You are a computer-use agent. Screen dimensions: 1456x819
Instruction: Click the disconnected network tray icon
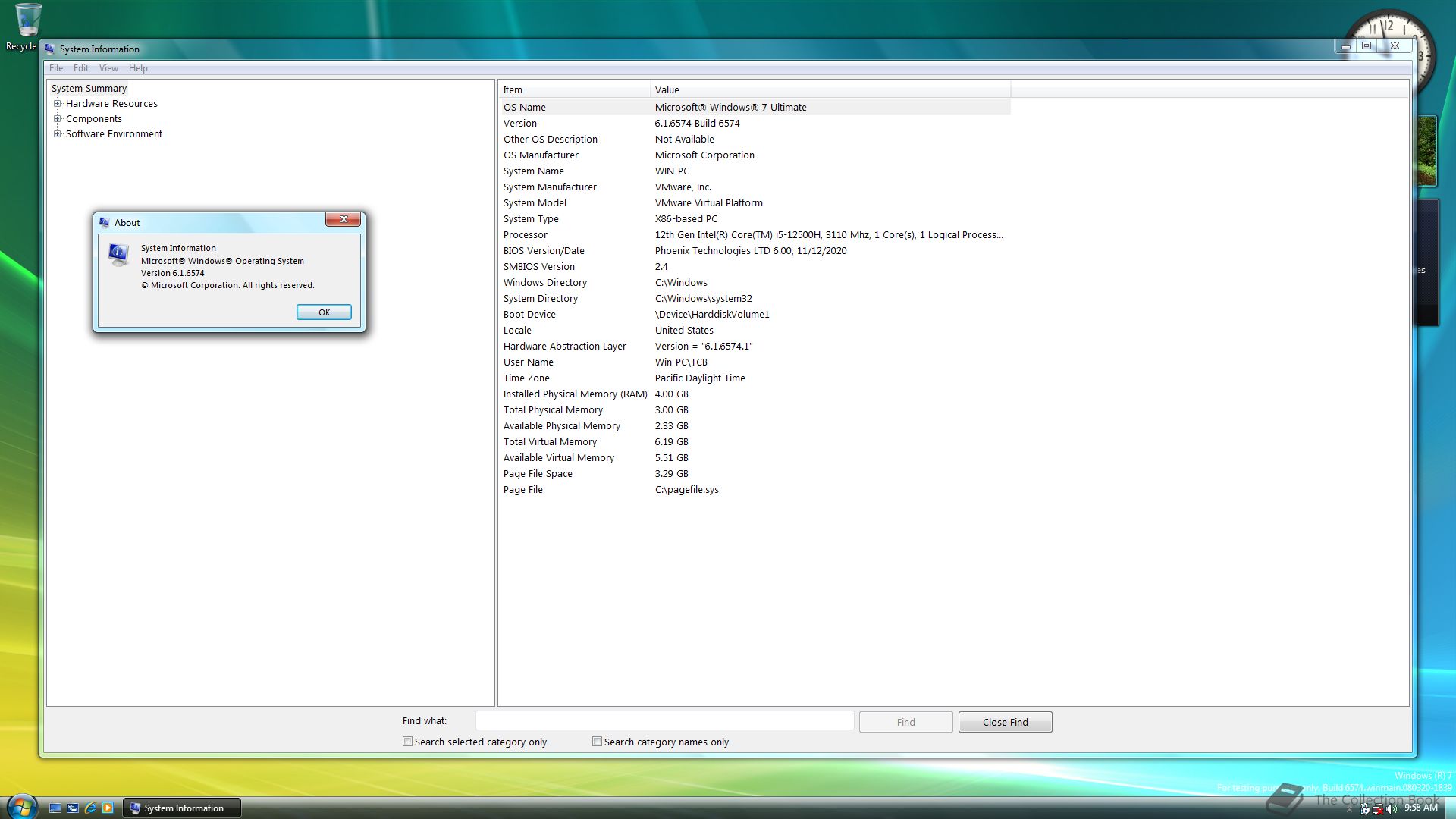[1378, 809]
